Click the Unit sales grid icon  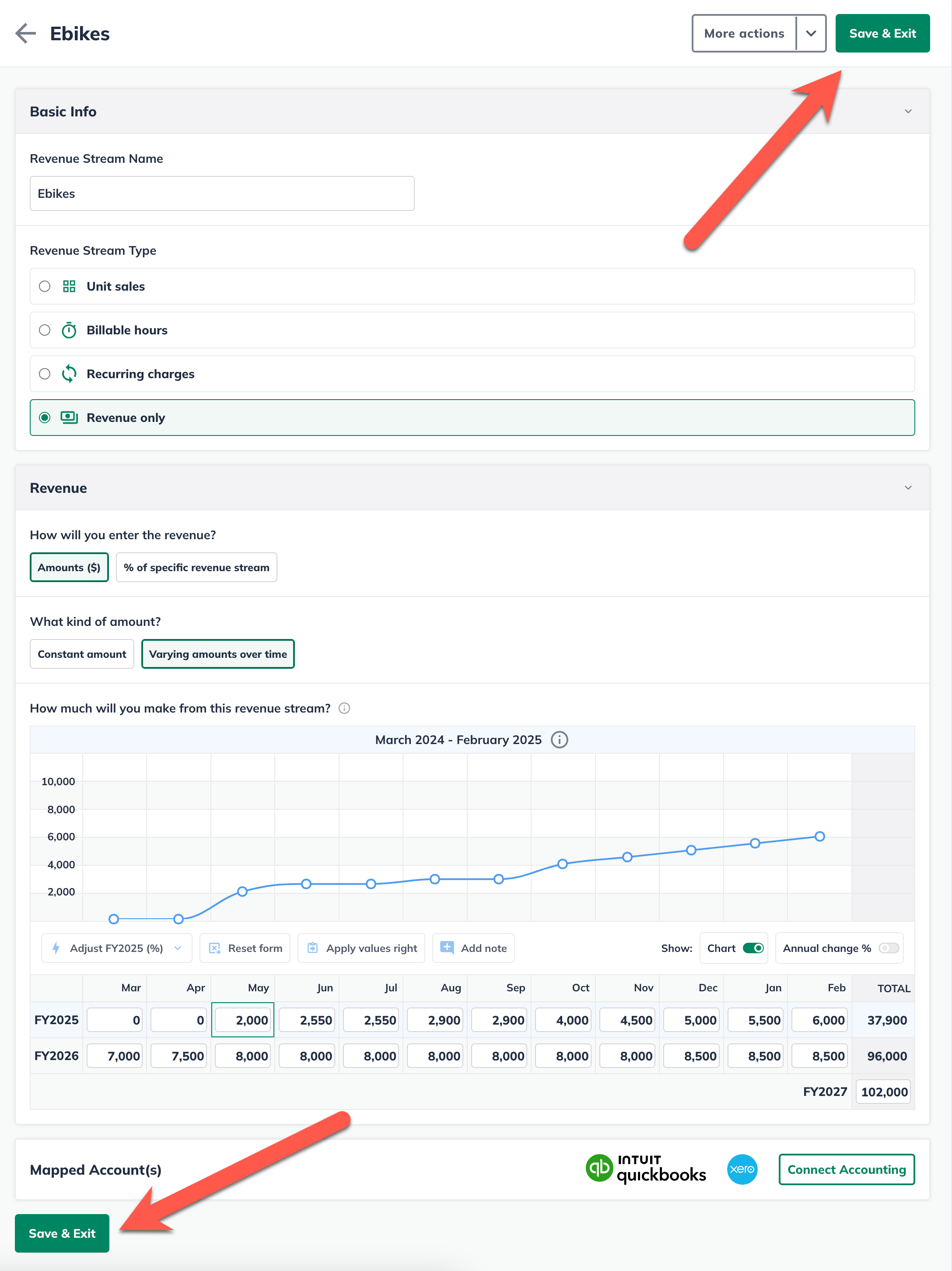pos(69,286)
